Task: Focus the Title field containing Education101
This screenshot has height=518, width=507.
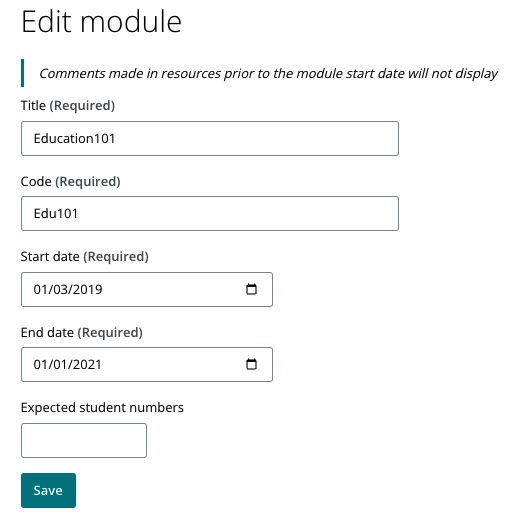Action: 210,138
